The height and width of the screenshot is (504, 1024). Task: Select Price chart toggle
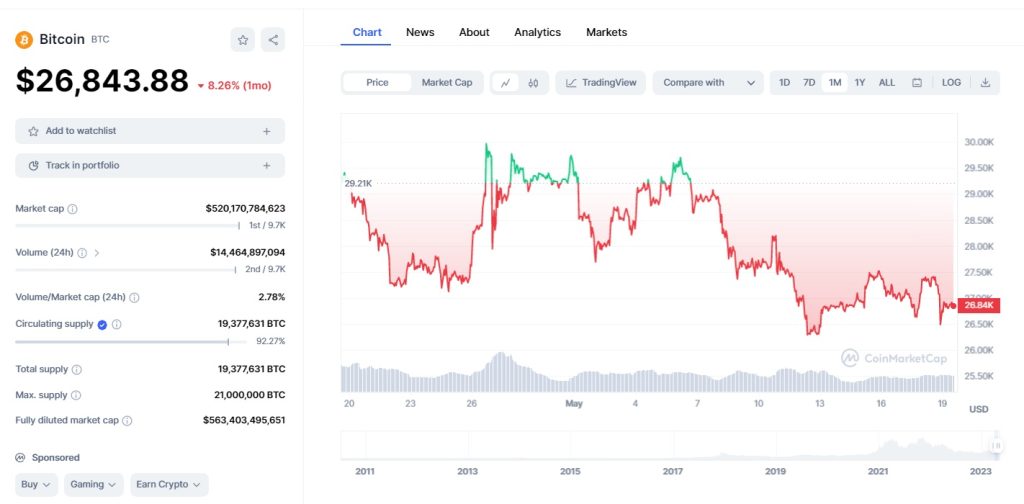[377, 83]
